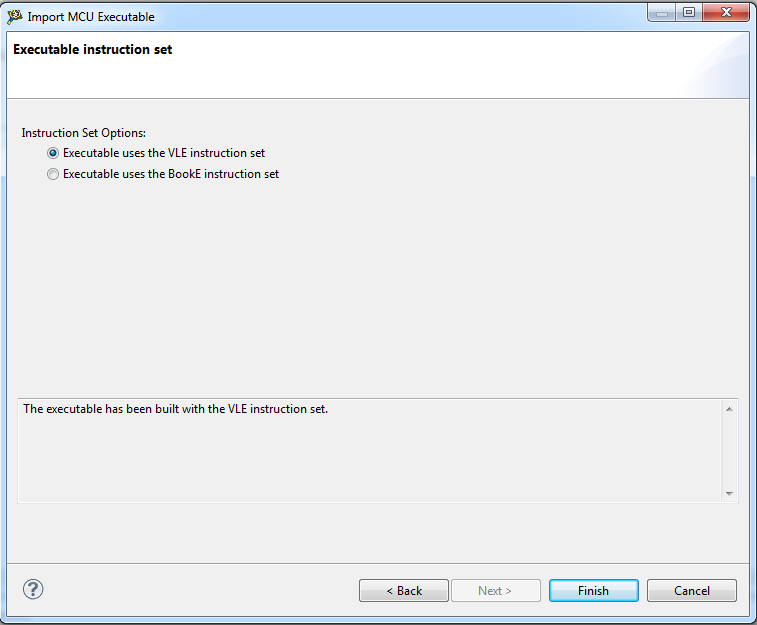This screenshot has height=625, width=757.
Task: Maximize the import wizard window
Action: (689, 13)
